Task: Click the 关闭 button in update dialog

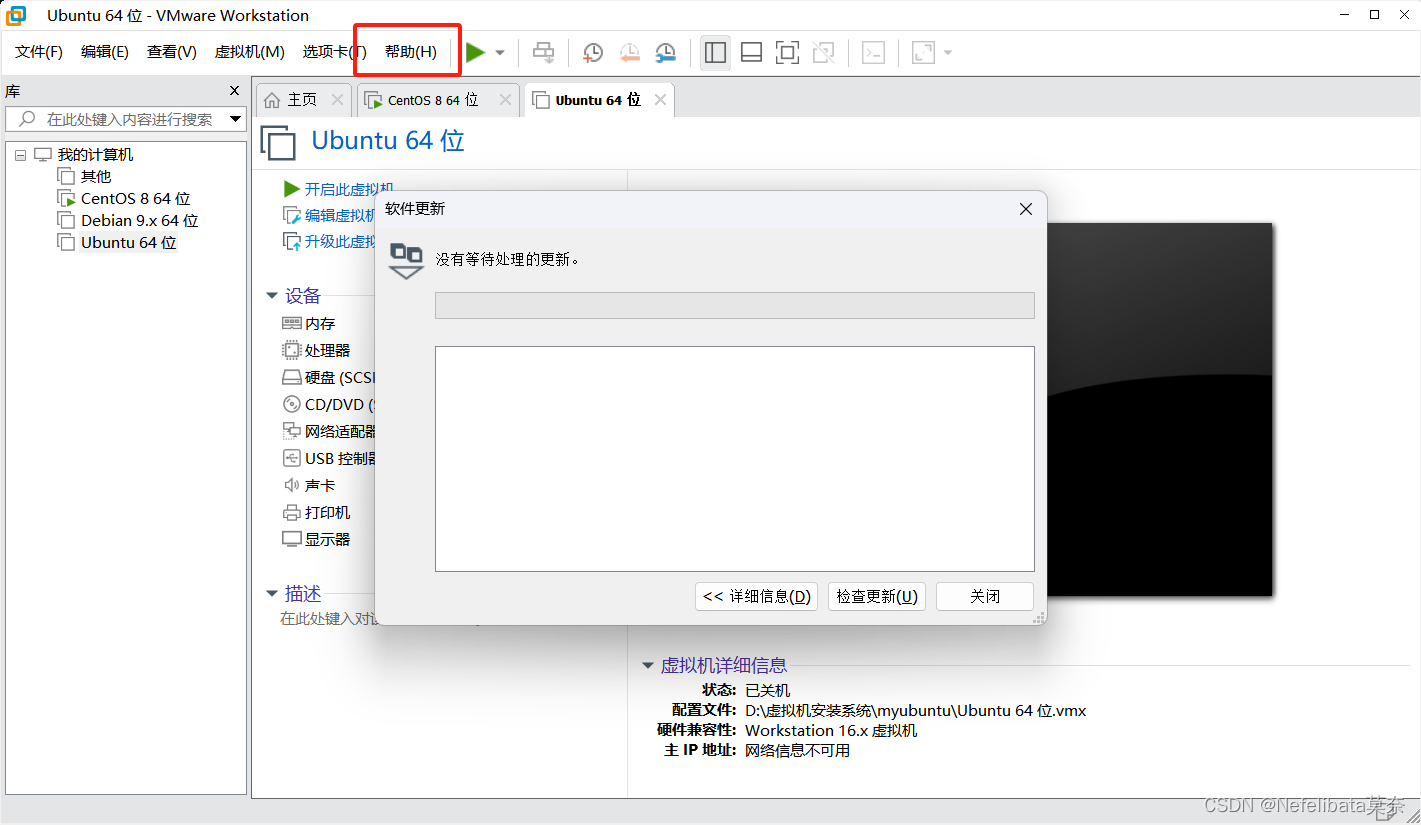Action: pos(985,597)
